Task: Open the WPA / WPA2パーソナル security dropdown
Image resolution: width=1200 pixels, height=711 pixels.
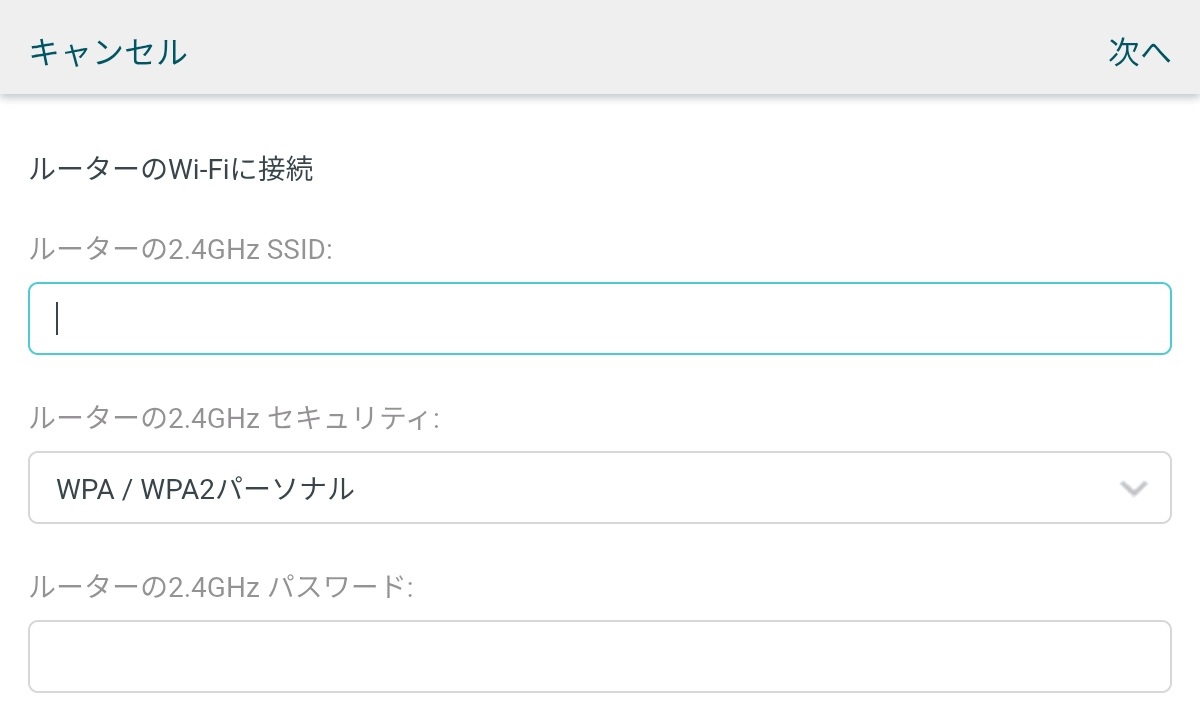Action: (x=600, y=488)
